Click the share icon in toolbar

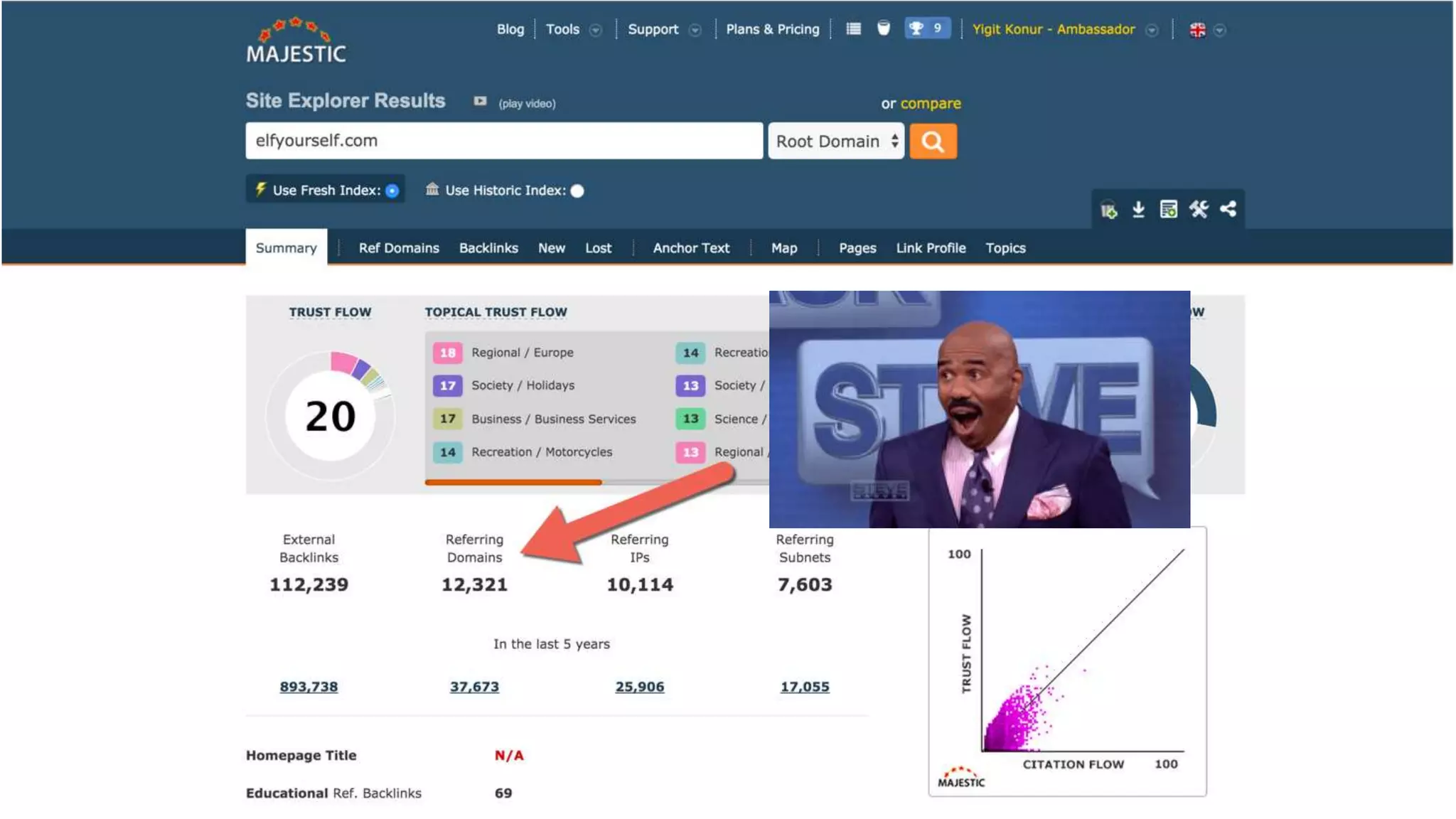coord(1228,209)
